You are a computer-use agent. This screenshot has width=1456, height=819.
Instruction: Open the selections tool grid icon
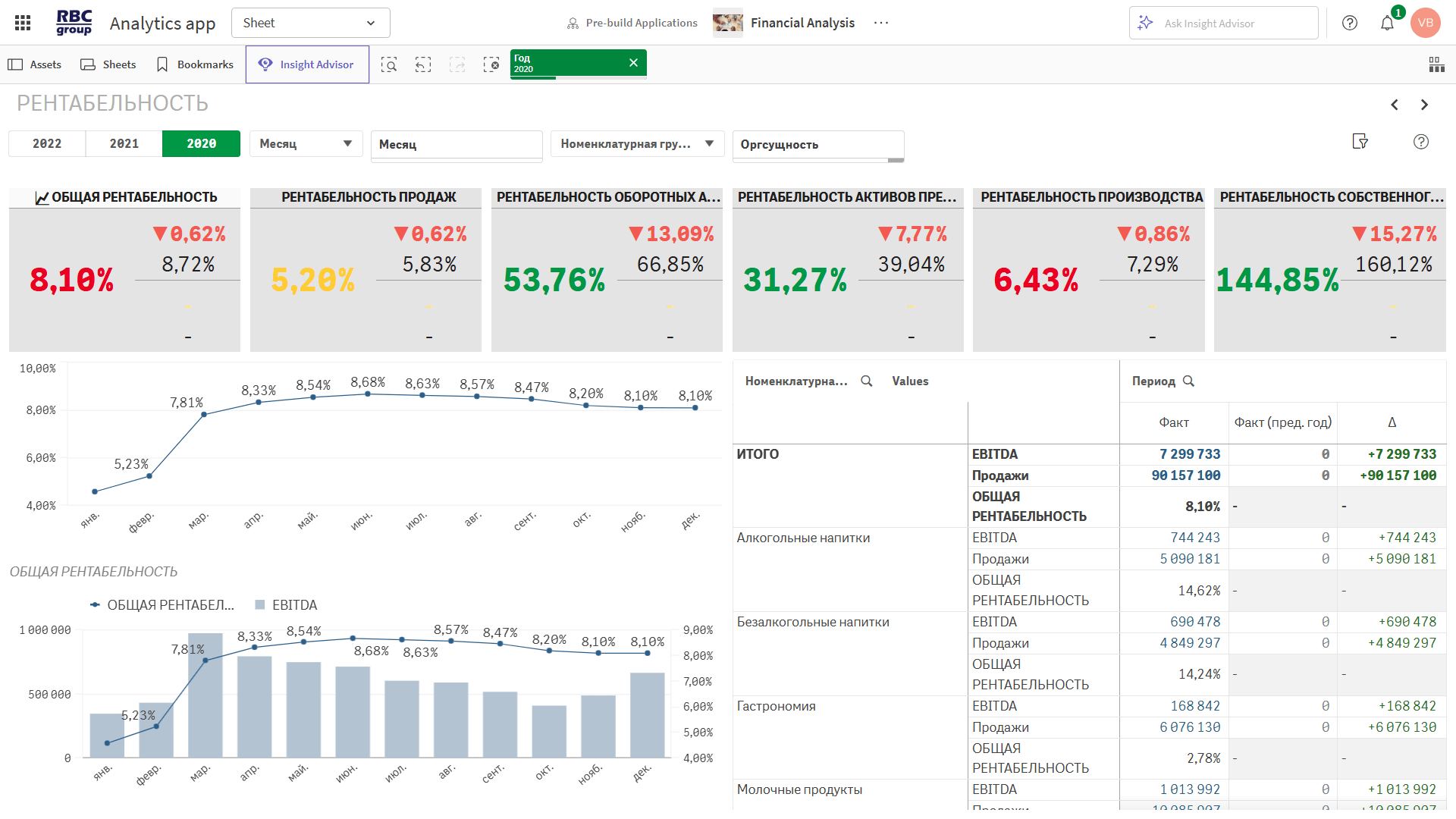(x=1436, y=64)
